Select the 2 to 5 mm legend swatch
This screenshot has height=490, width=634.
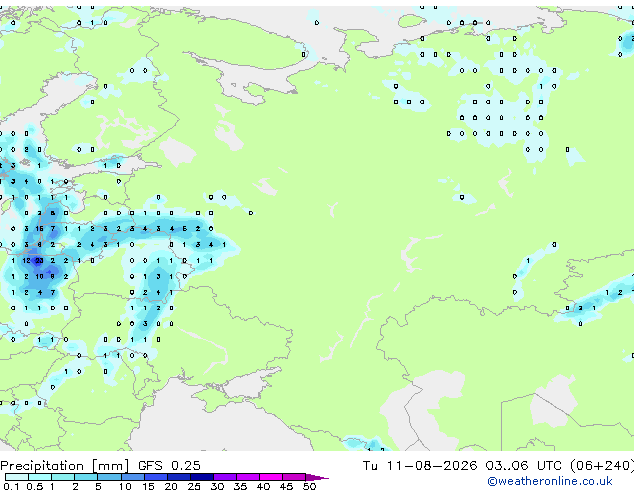[86, 477]
